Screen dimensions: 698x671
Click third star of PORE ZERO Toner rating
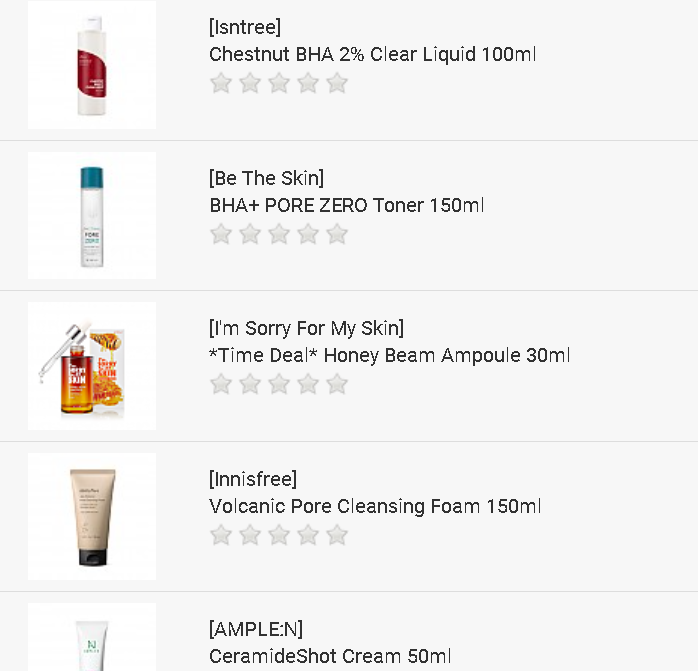[279, 234]
